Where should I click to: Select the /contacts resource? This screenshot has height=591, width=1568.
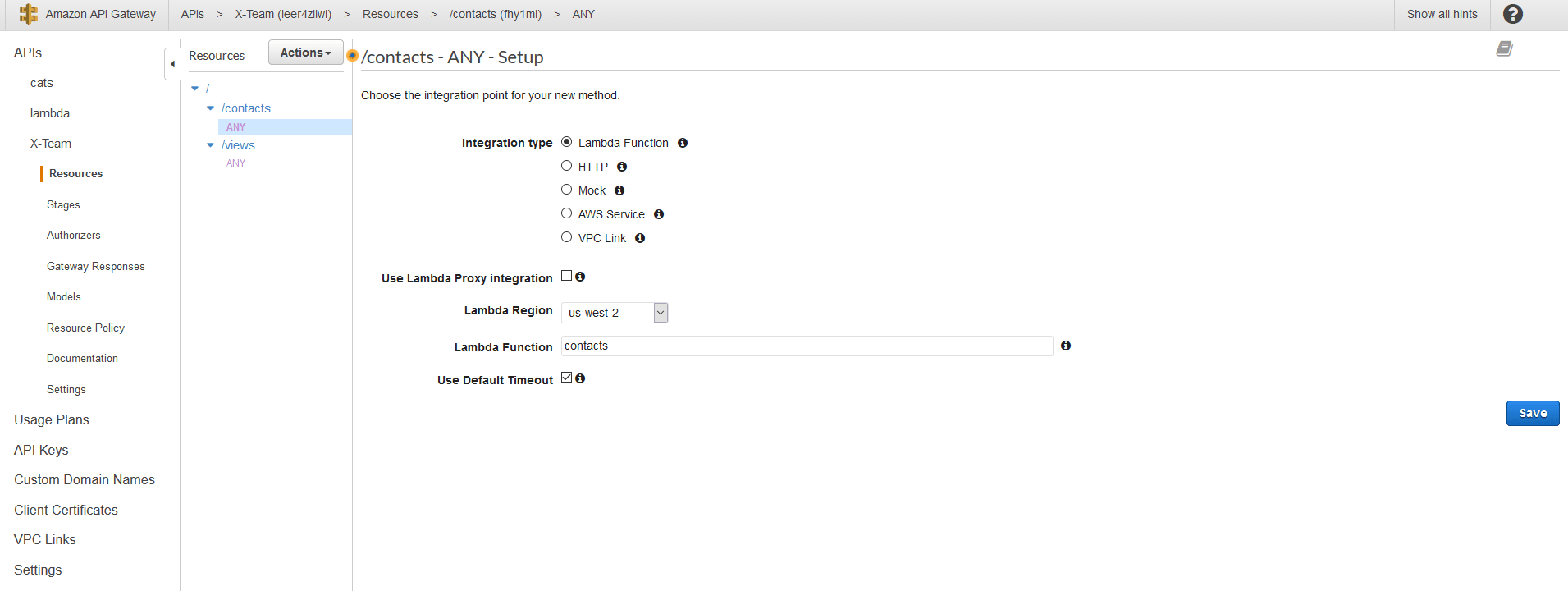(245, 108)
